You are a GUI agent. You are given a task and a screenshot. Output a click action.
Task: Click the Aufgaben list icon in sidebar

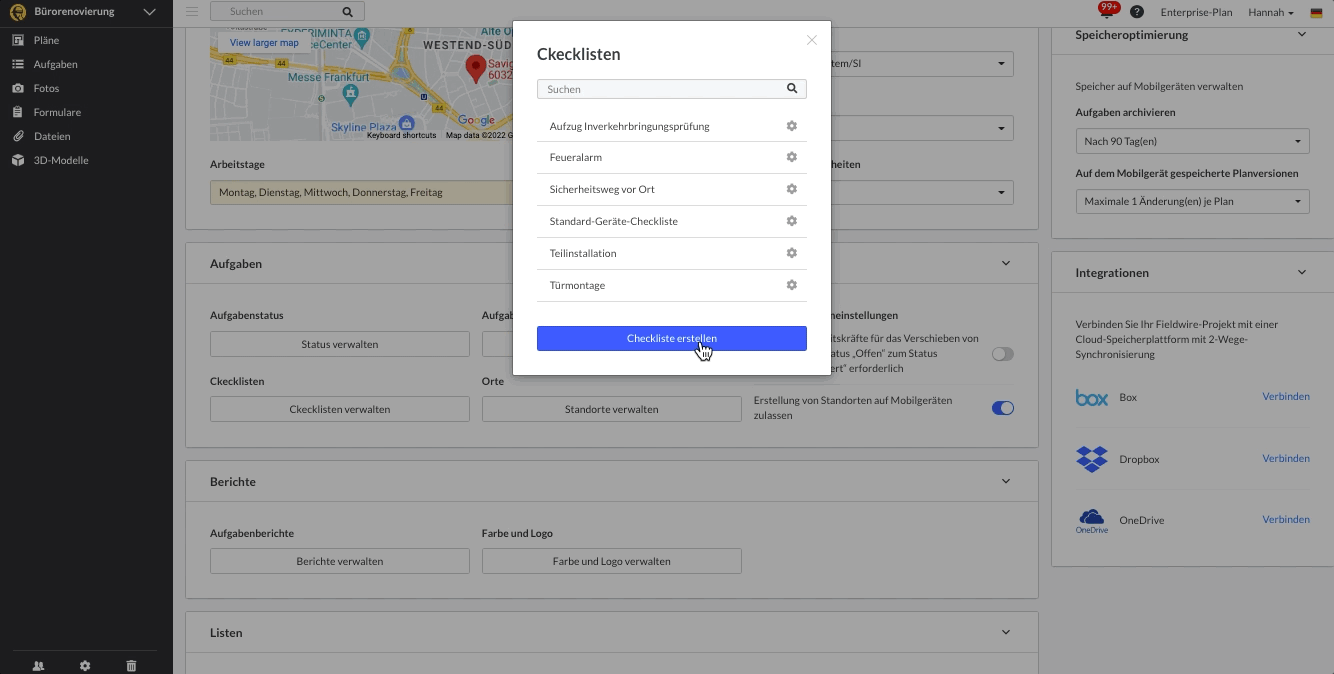point(17,64)
